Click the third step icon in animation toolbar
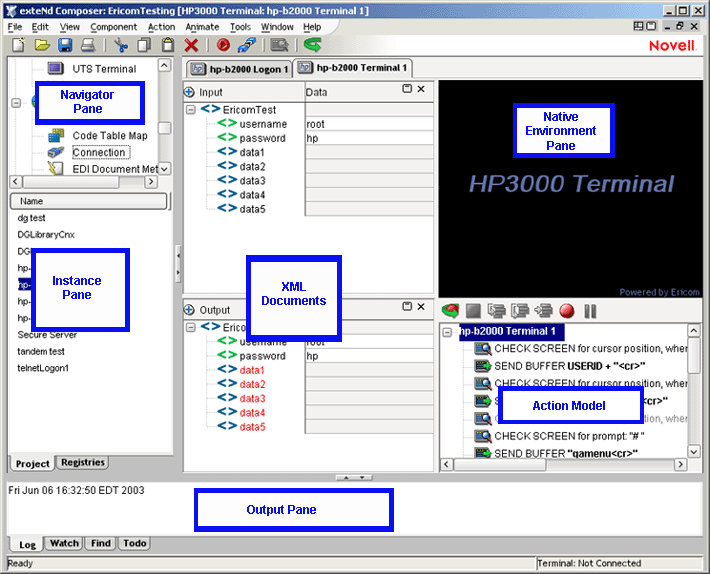Viewport: 710px width, 574px height. pos(543,311)
